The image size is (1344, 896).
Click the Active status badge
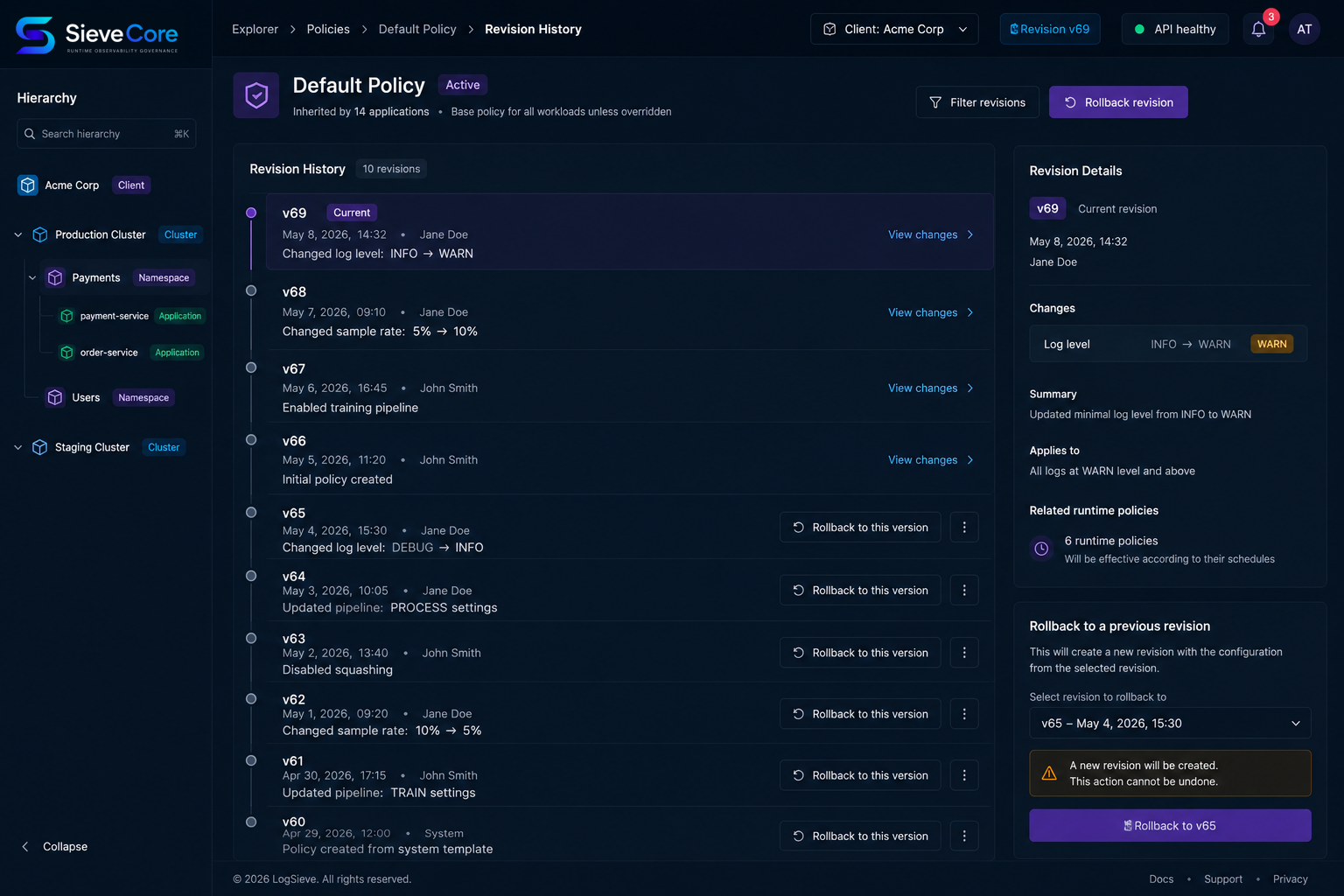pos(462,85)
